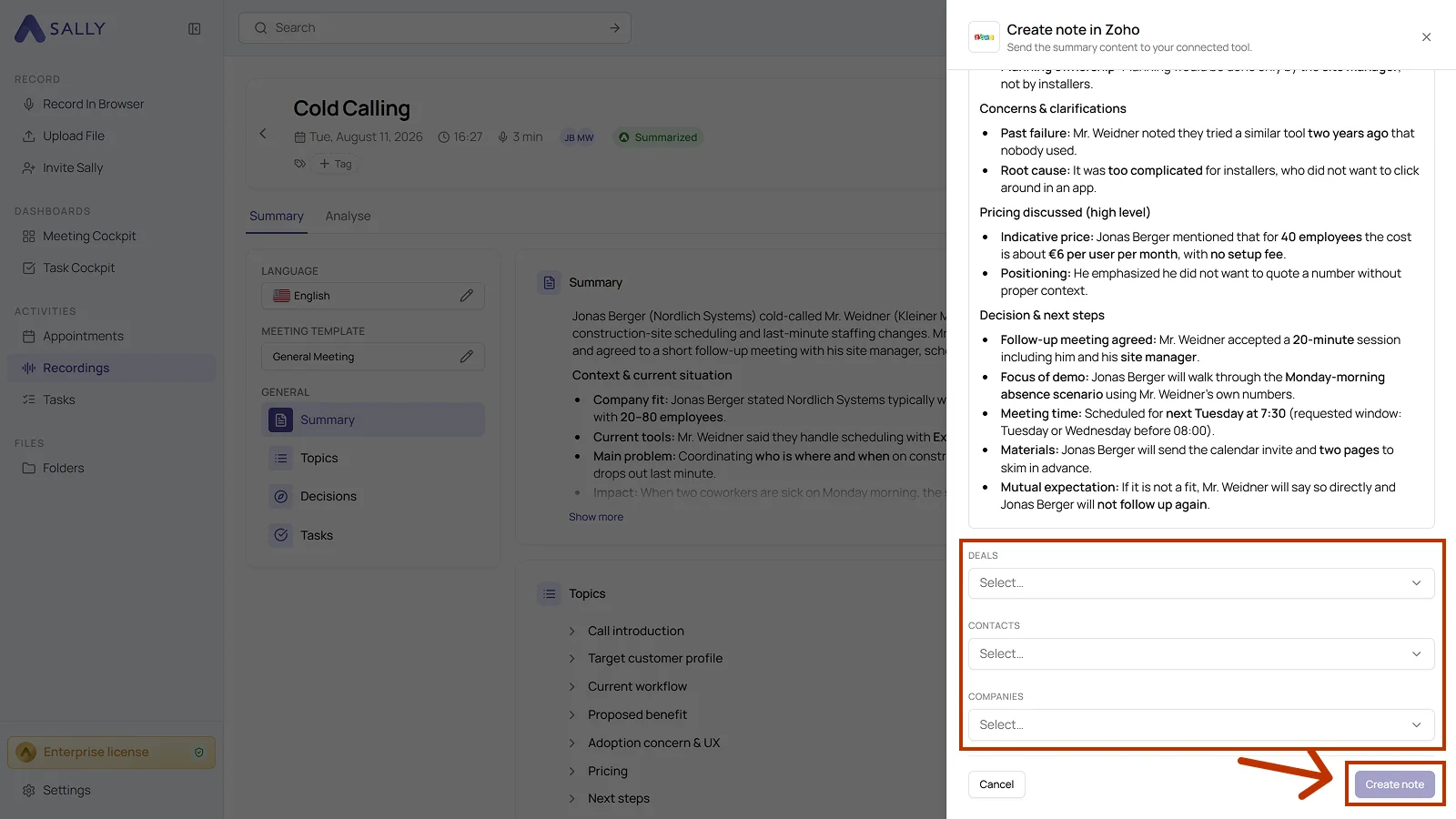Open the Contacts dropdown

point(1201,654)
